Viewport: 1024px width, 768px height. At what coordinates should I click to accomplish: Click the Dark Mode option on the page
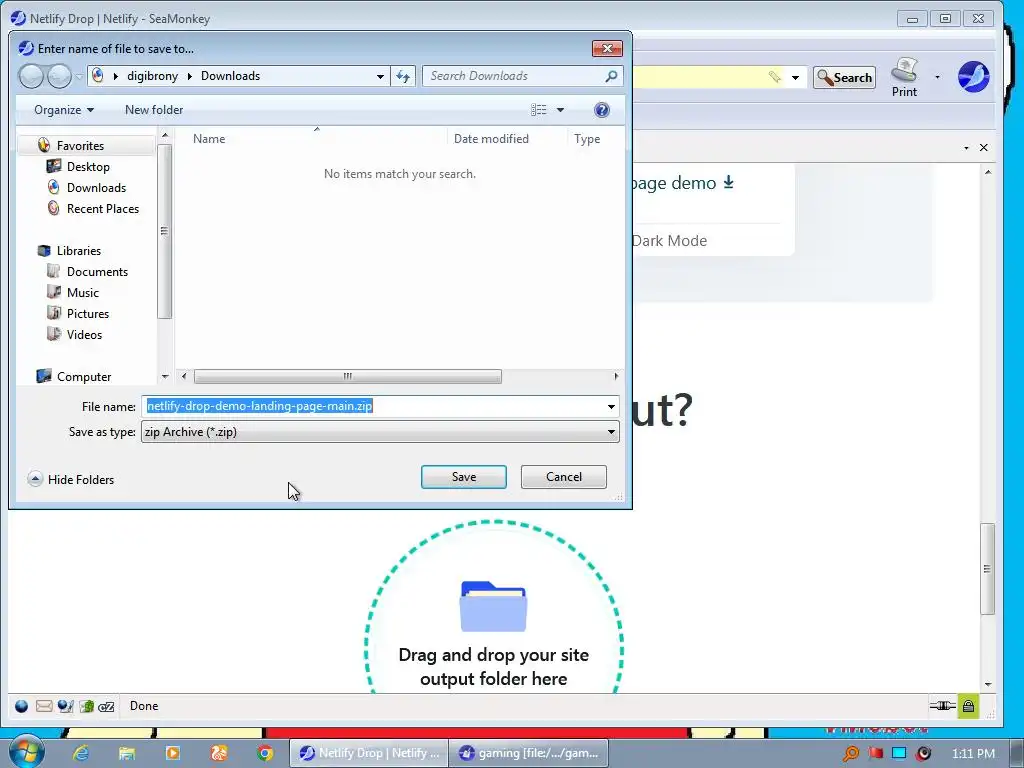[669, 240]
